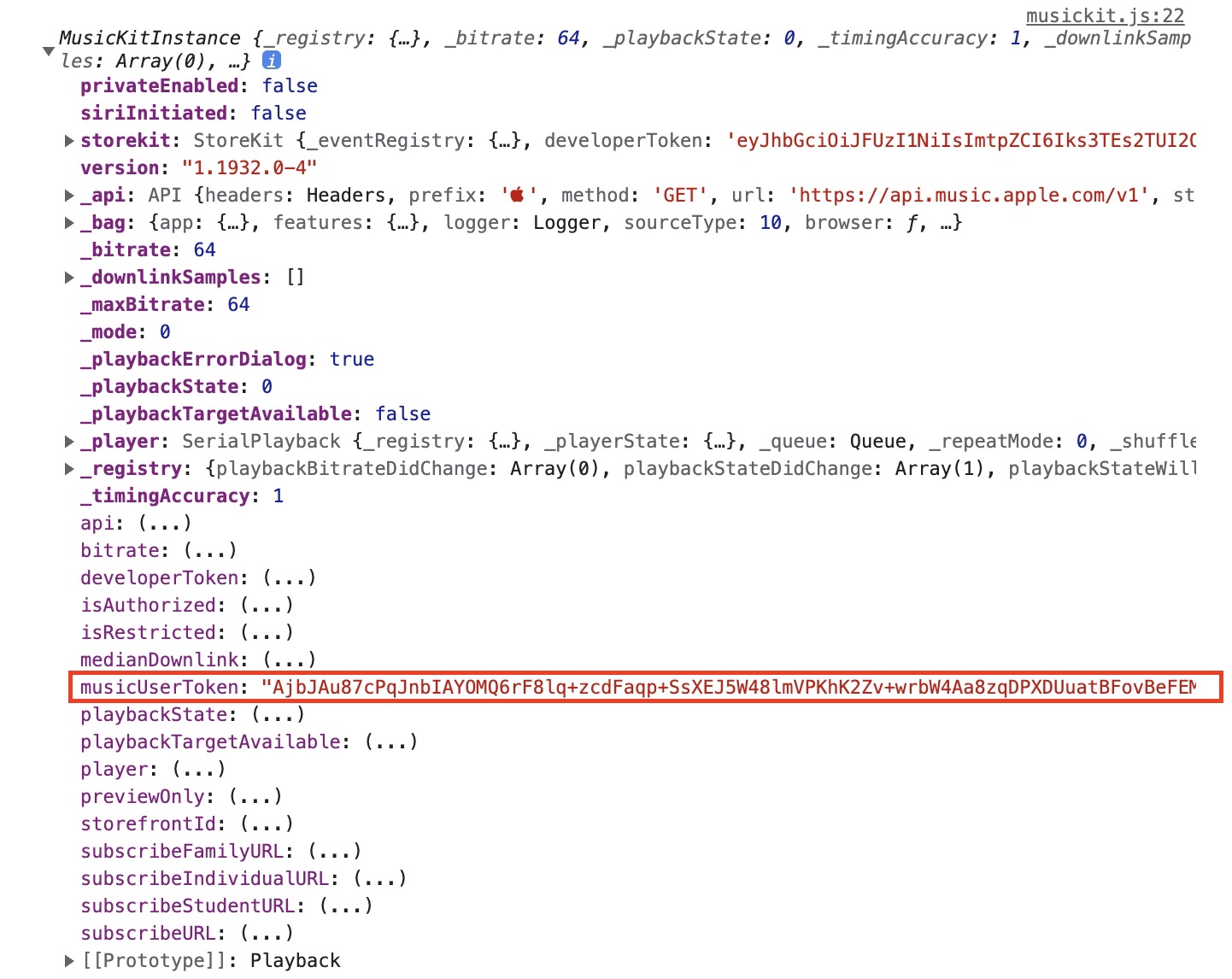Expand the storekit property

coord(70,140)
